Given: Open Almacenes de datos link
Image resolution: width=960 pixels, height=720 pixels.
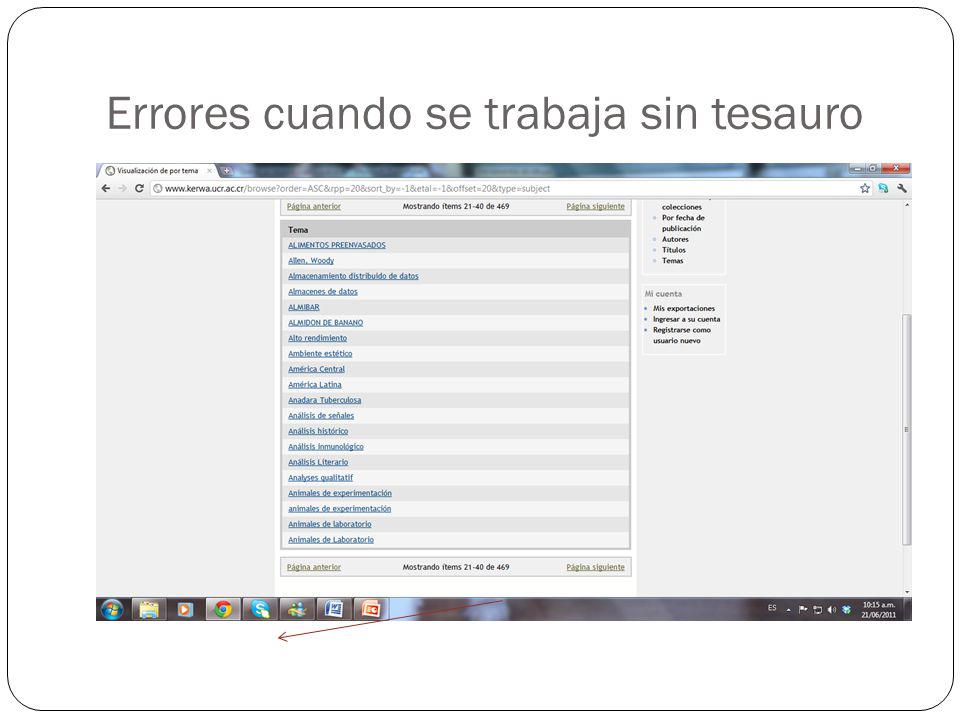Looking at the screenshot, I should pos(323,291).
